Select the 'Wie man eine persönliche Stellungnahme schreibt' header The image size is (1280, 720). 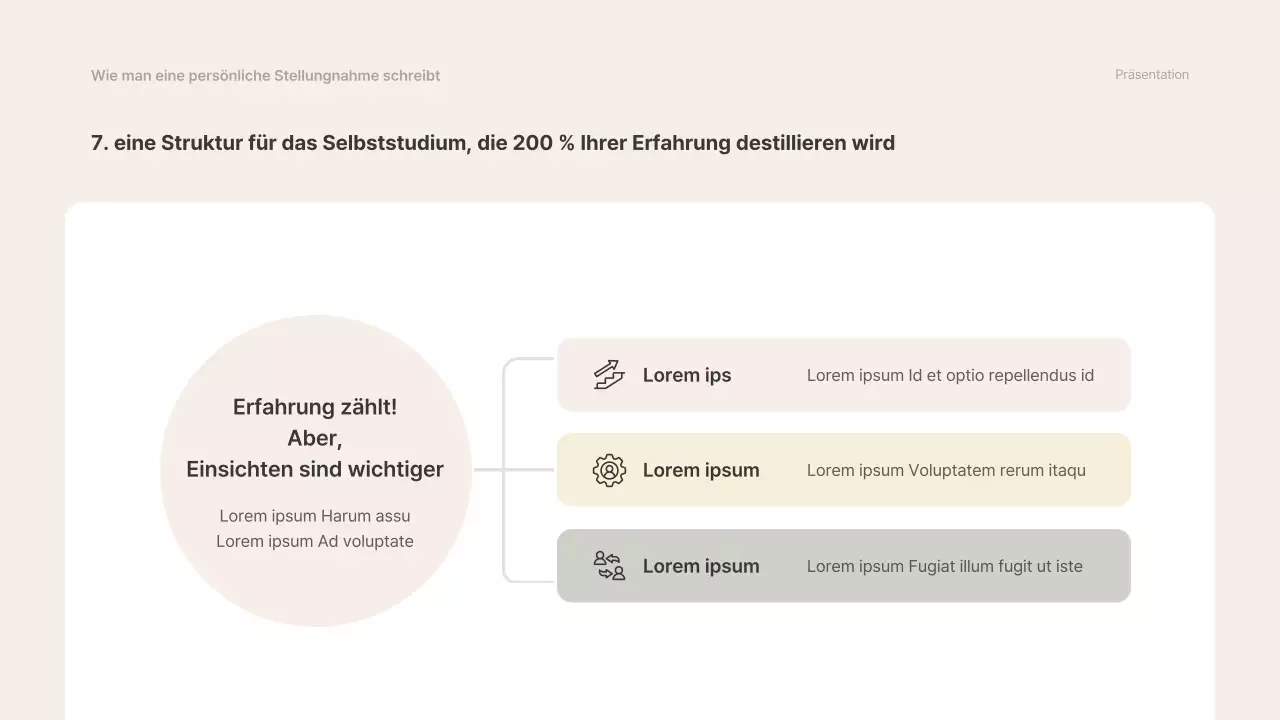(265, 75)
